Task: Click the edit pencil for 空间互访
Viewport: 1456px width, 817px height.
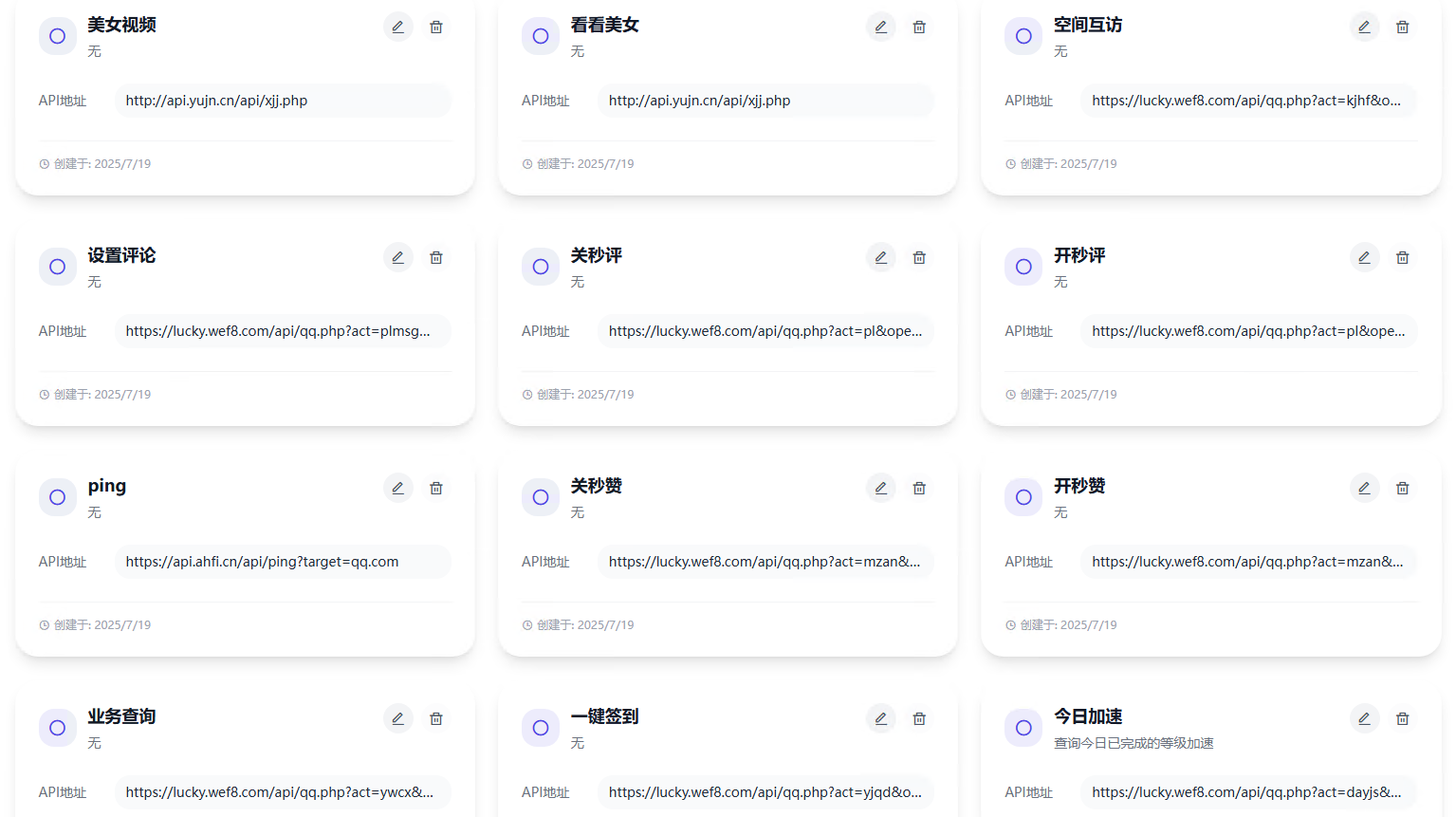Action: click(1364, 28)
